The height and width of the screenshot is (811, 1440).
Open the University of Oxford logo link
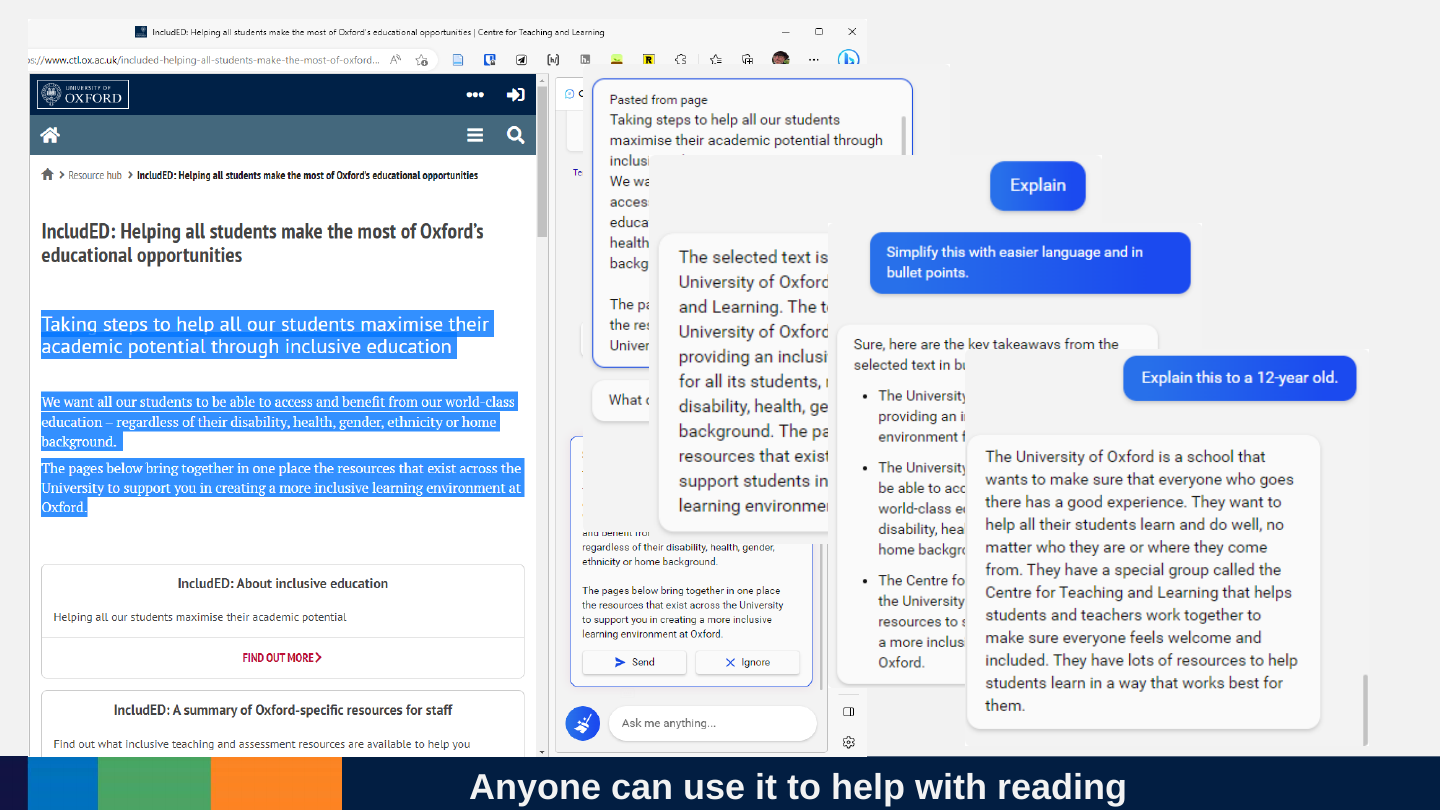pyautogui.click(x=83, y=95)
